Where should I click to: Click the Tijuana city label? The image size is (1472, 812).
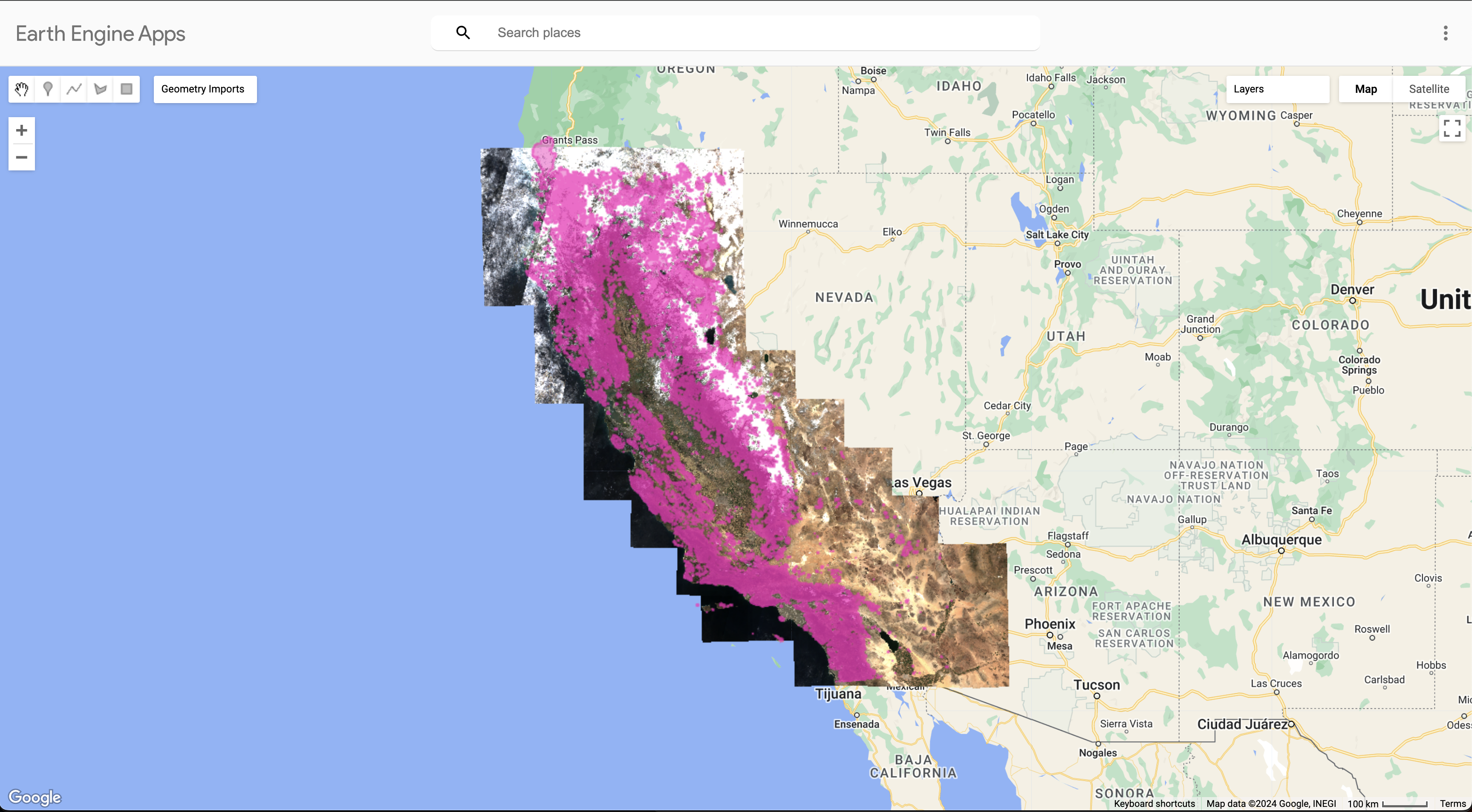(x=838, y=694)
